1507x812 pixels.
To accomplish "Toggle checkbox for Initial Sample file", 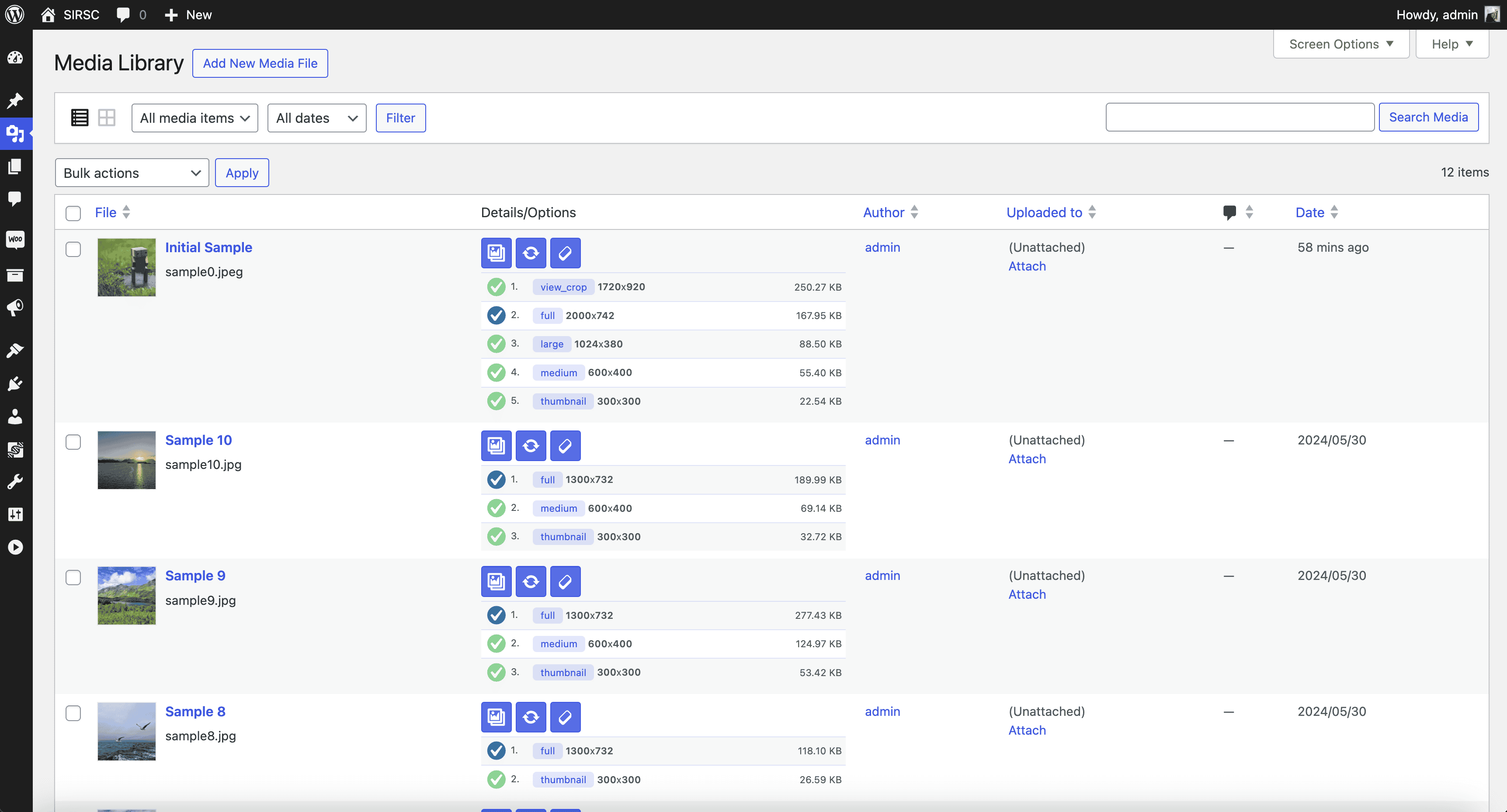I will point(73,249).
